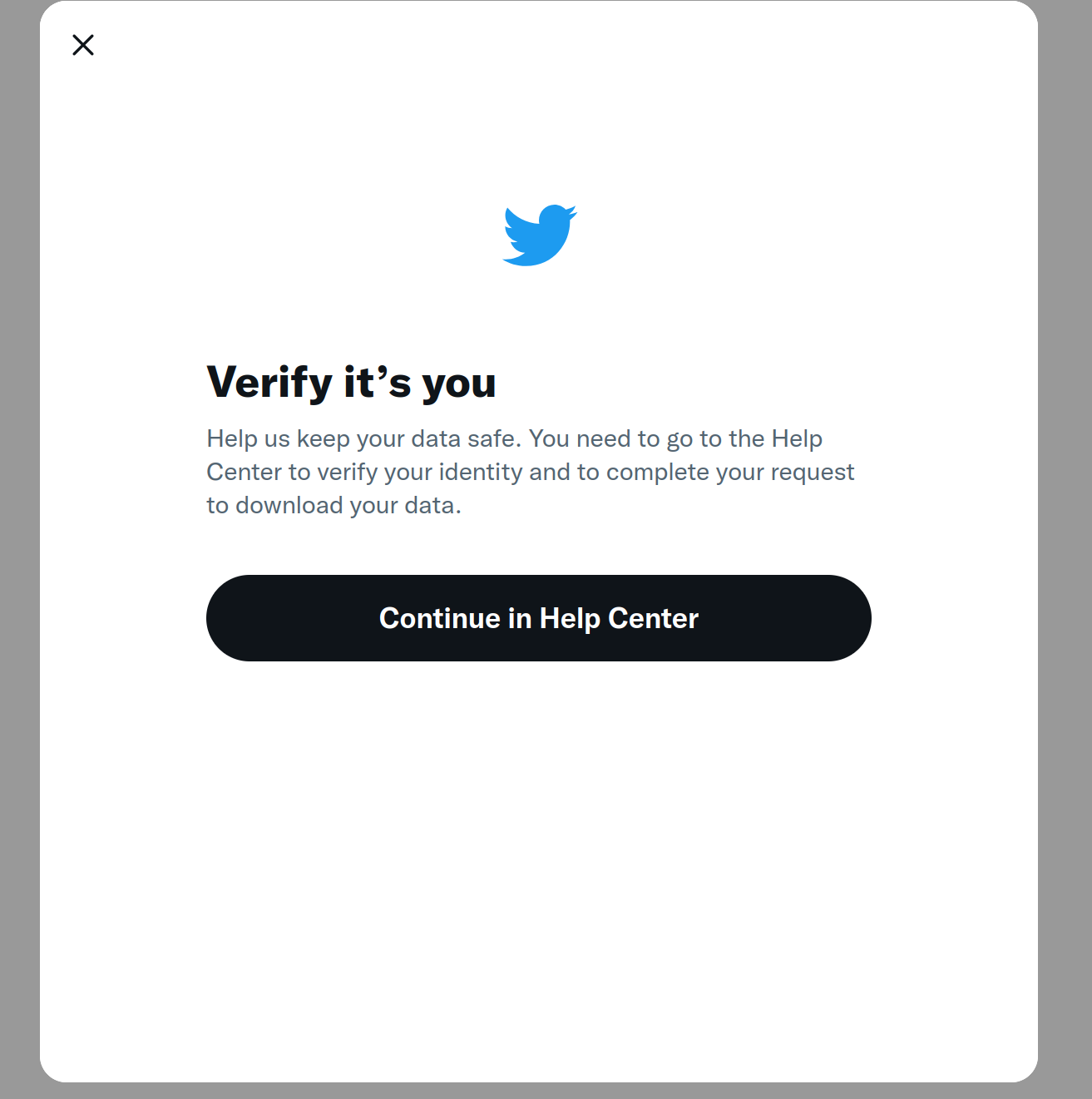Click the word "Help" ending the first description line
Image resolution: width=1092 pixels, height=1099 pixels.
[797, 438]
